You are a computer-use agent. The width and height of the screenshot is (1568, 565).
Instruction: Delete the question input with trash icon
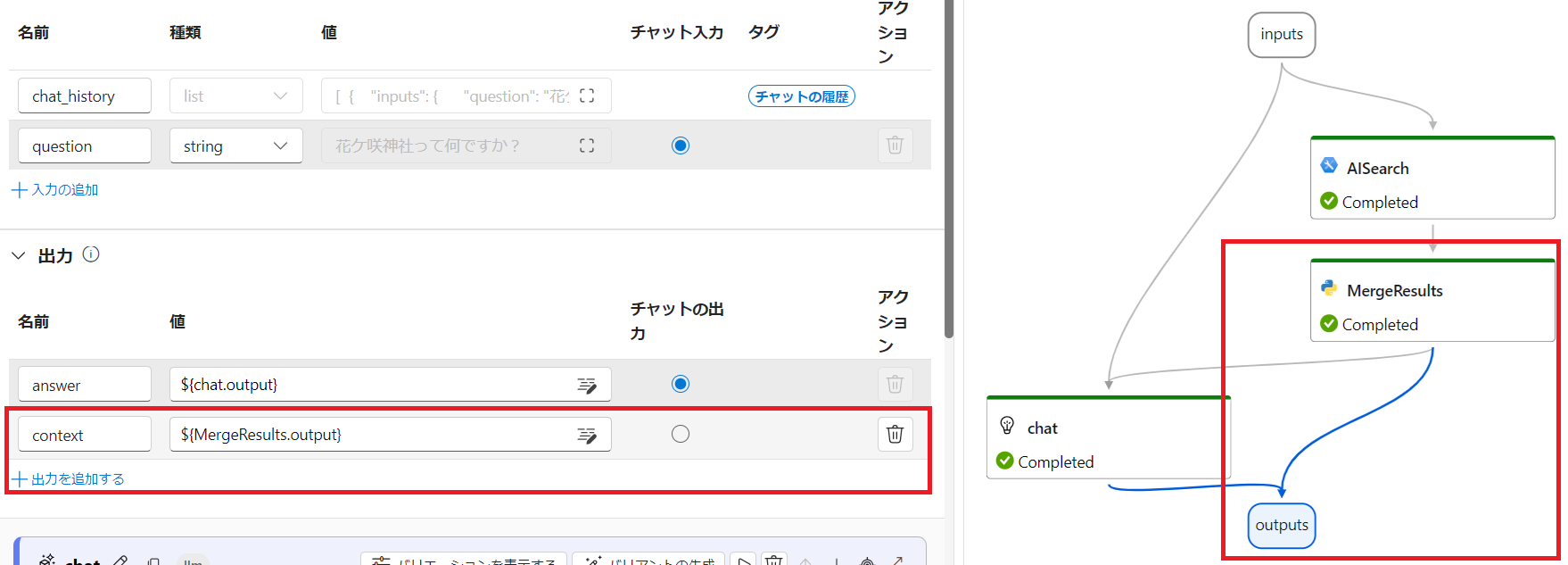pyautogui.click(x=895, y=145)
